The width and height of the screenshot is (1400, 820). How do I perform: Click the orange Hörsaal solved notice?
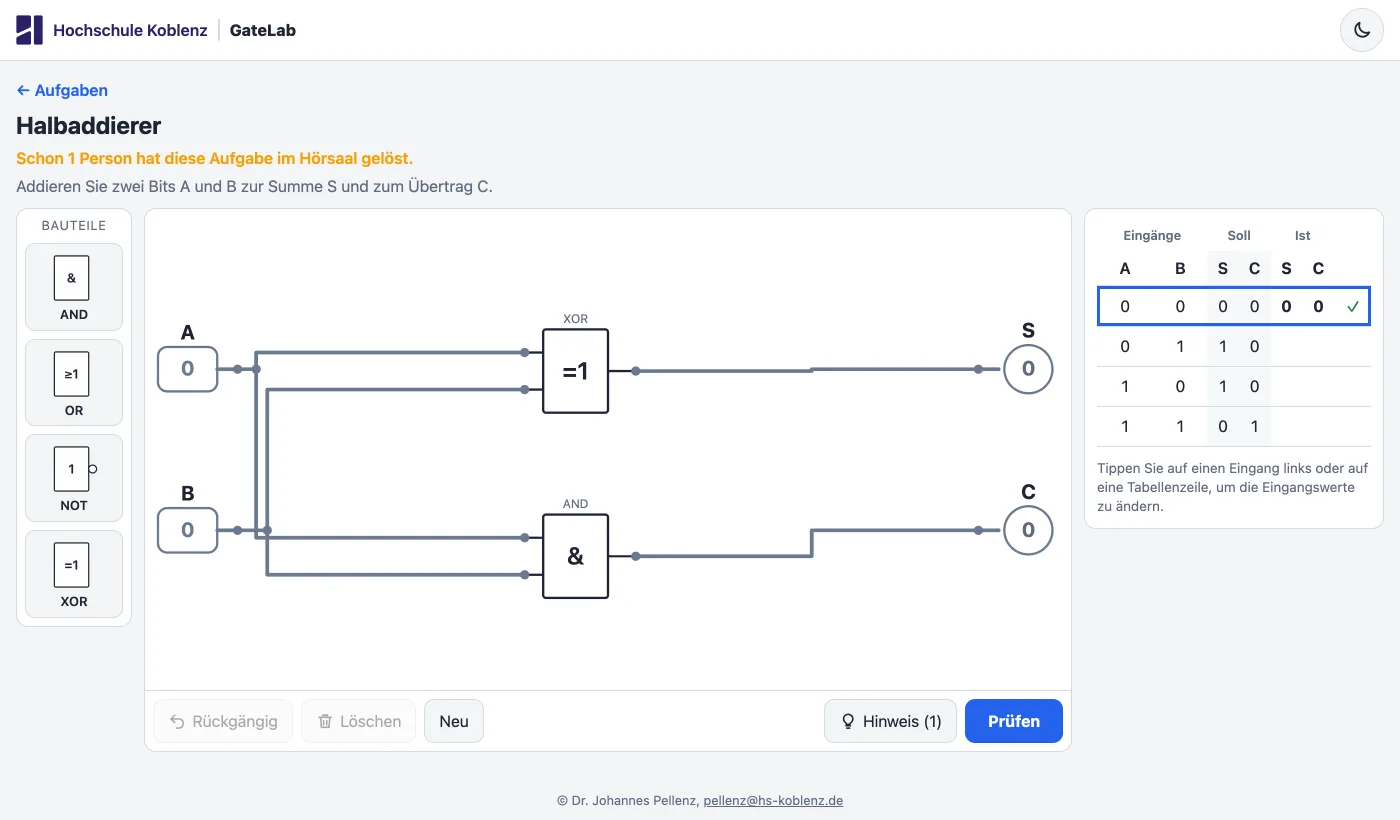(214, 158)
